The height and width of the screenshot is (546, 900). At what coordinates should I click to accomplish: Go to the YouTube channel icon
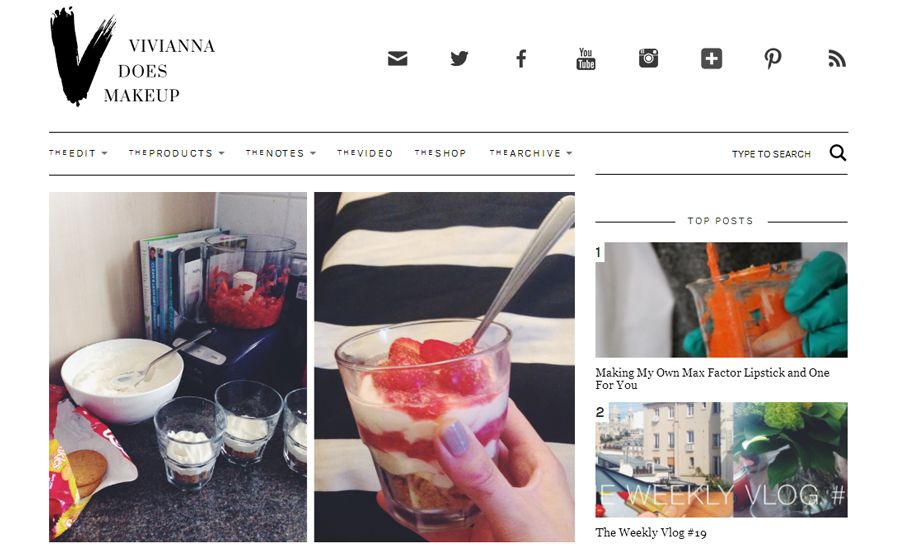[x=585, y=59]
